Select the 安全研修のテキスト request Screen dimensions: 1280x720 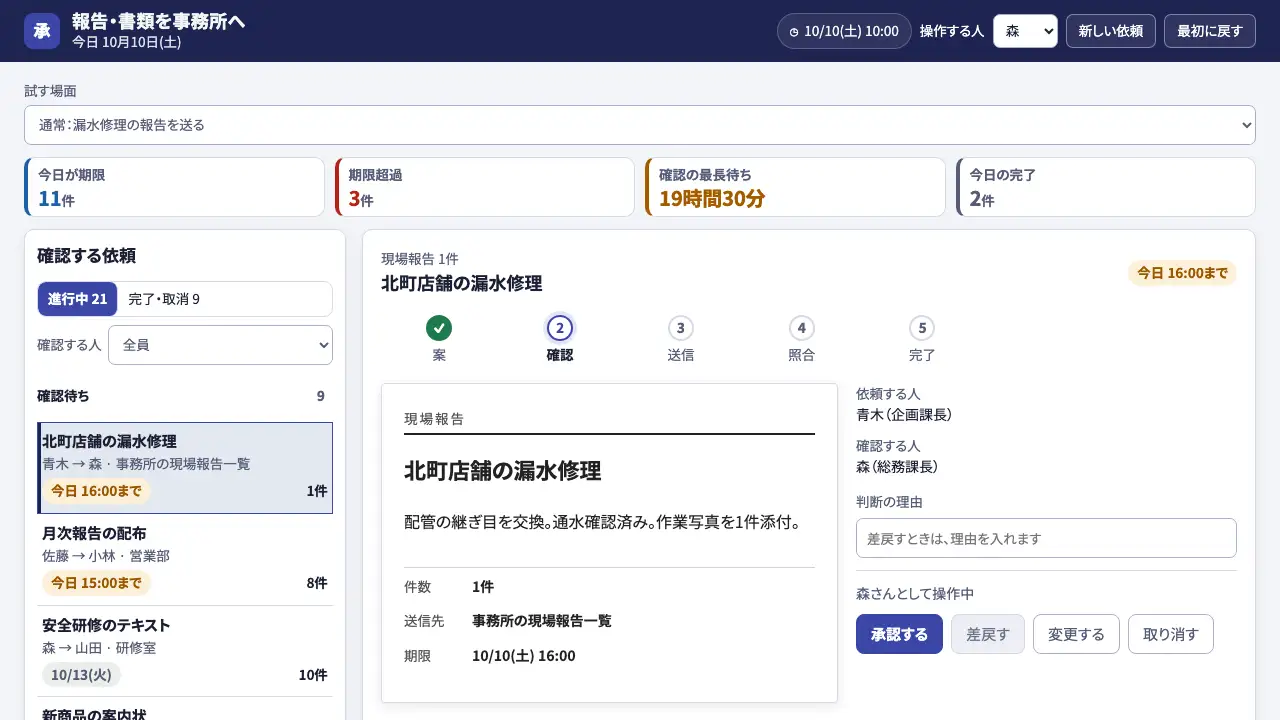coord(185,651)
